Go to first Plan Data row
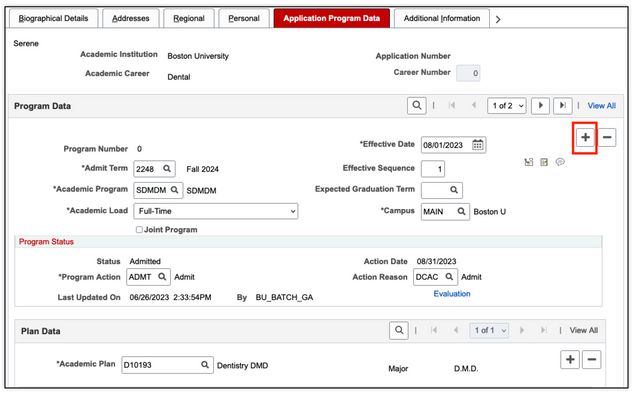Screen dimensions: 636x395 [434, 331]
